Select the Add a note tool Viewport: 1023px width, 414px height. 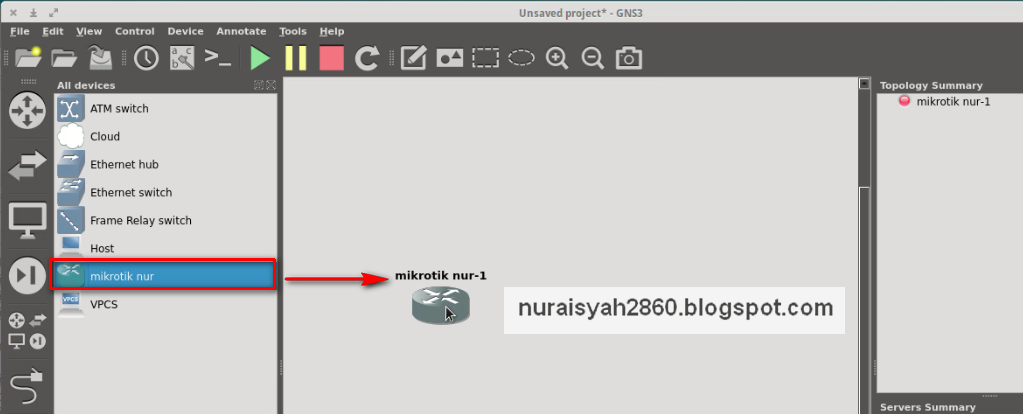tap(413, 58)
